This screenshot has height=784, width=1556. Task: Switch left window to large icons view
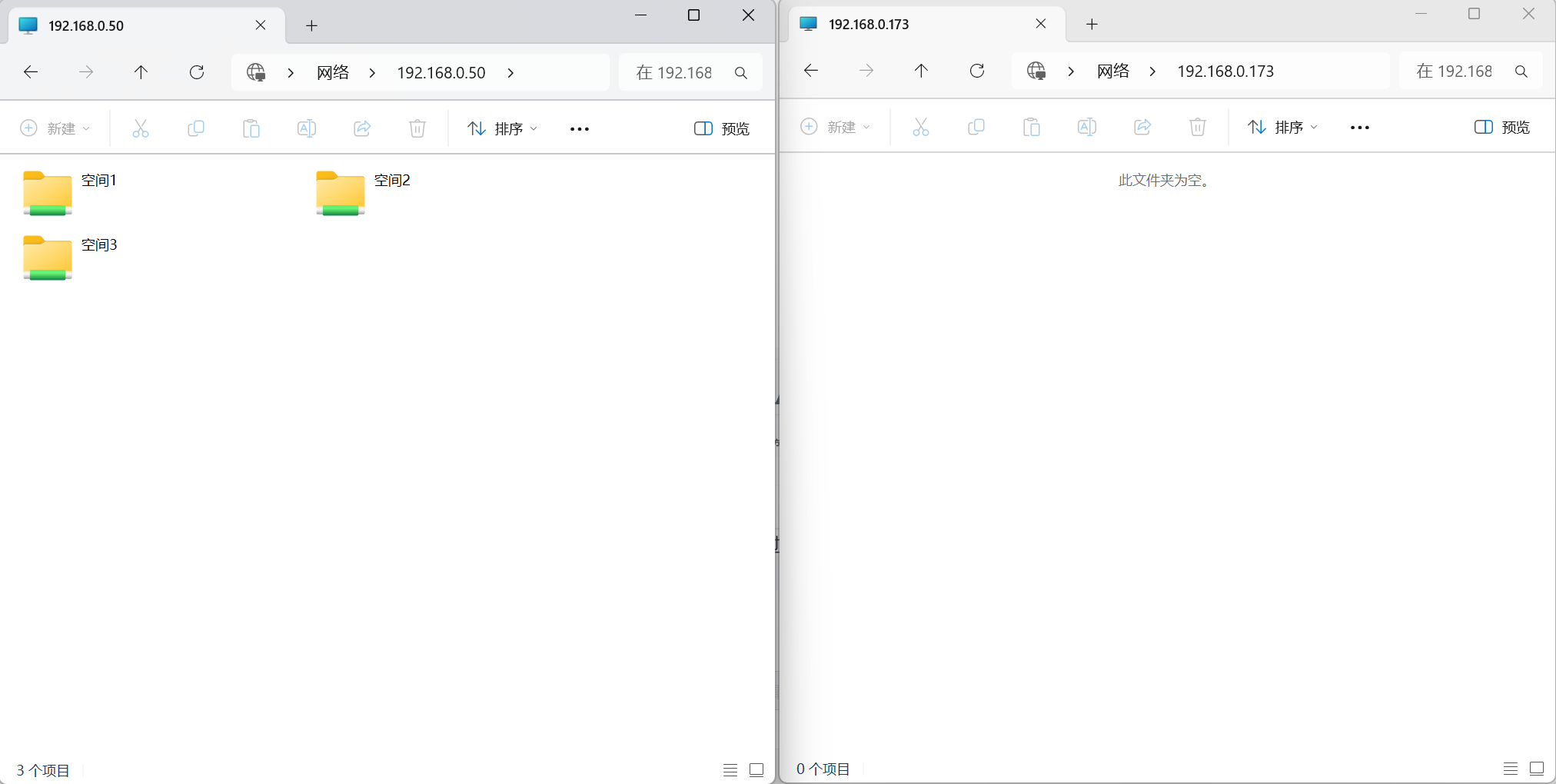tap(756, 769)
